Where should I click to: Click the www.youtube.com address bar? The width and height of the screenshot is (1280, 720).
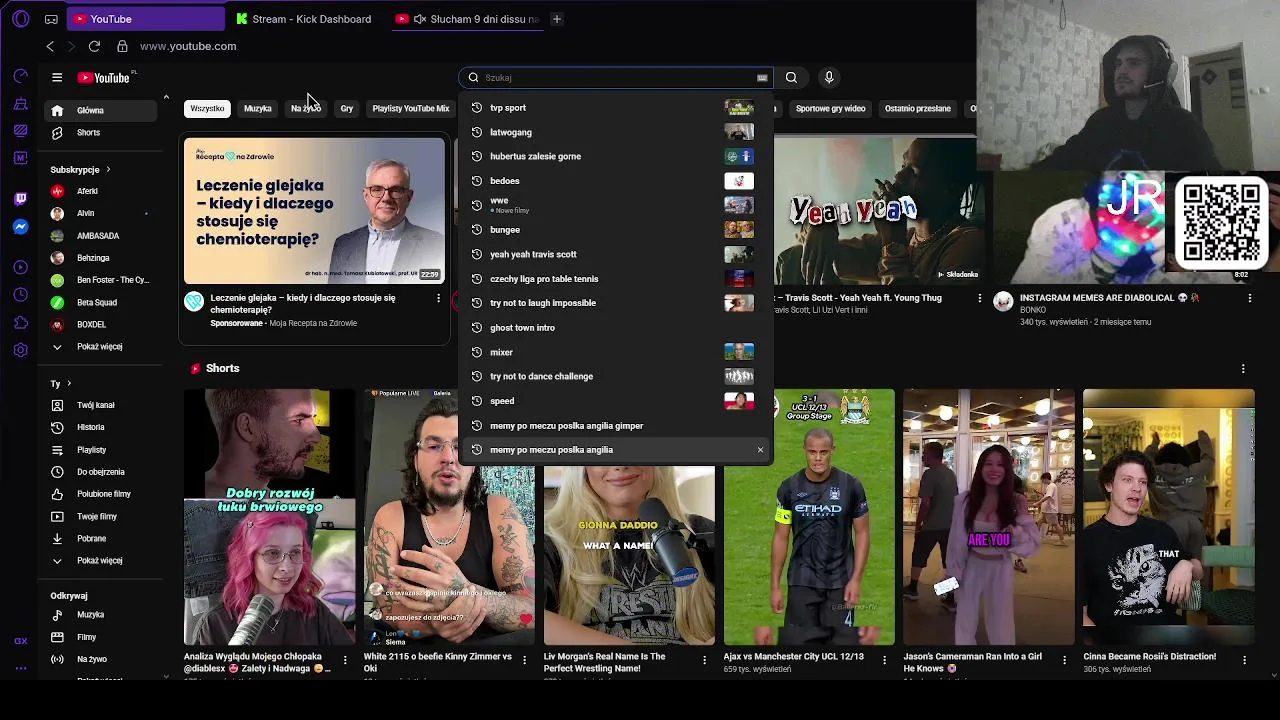pos(188,46)
